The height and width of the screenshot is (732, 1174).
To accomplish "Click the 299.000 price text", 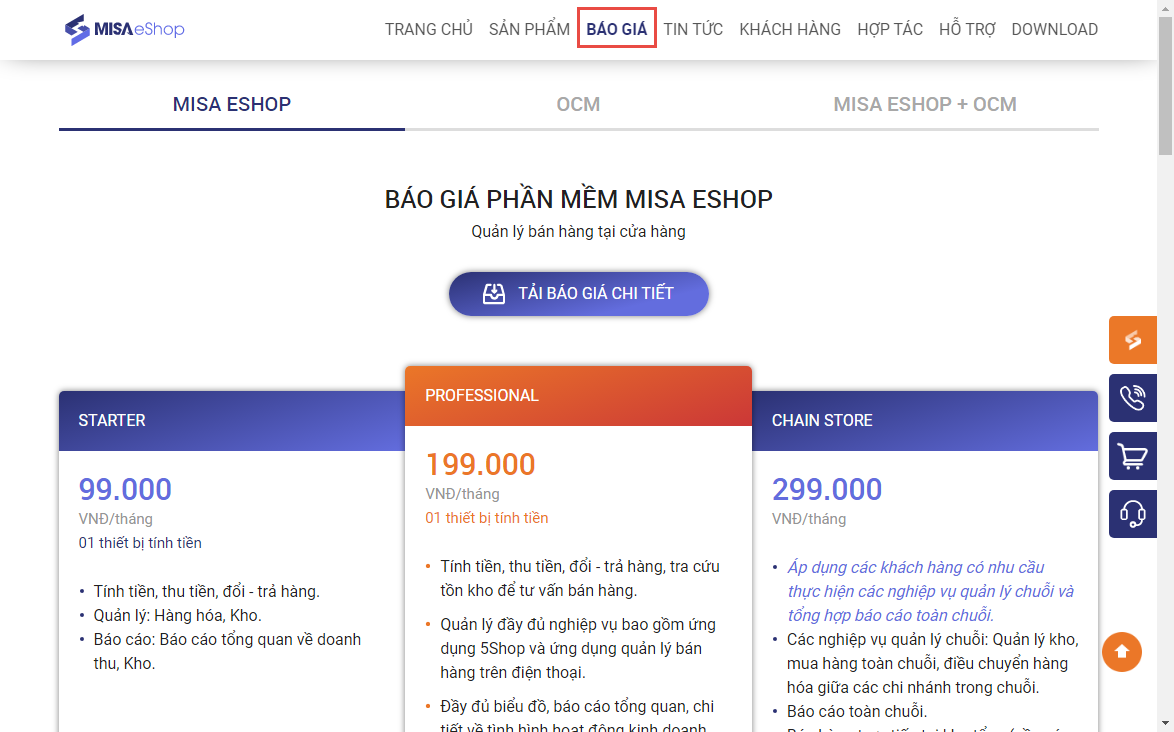I will pos(827,489).
